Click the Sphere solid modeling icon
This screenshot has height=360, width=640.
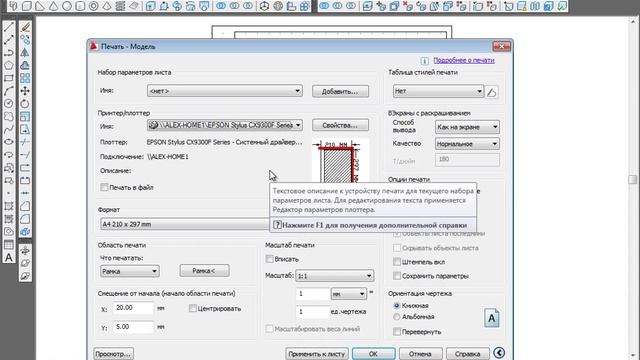pyautogui.click(x=67, y=6)
